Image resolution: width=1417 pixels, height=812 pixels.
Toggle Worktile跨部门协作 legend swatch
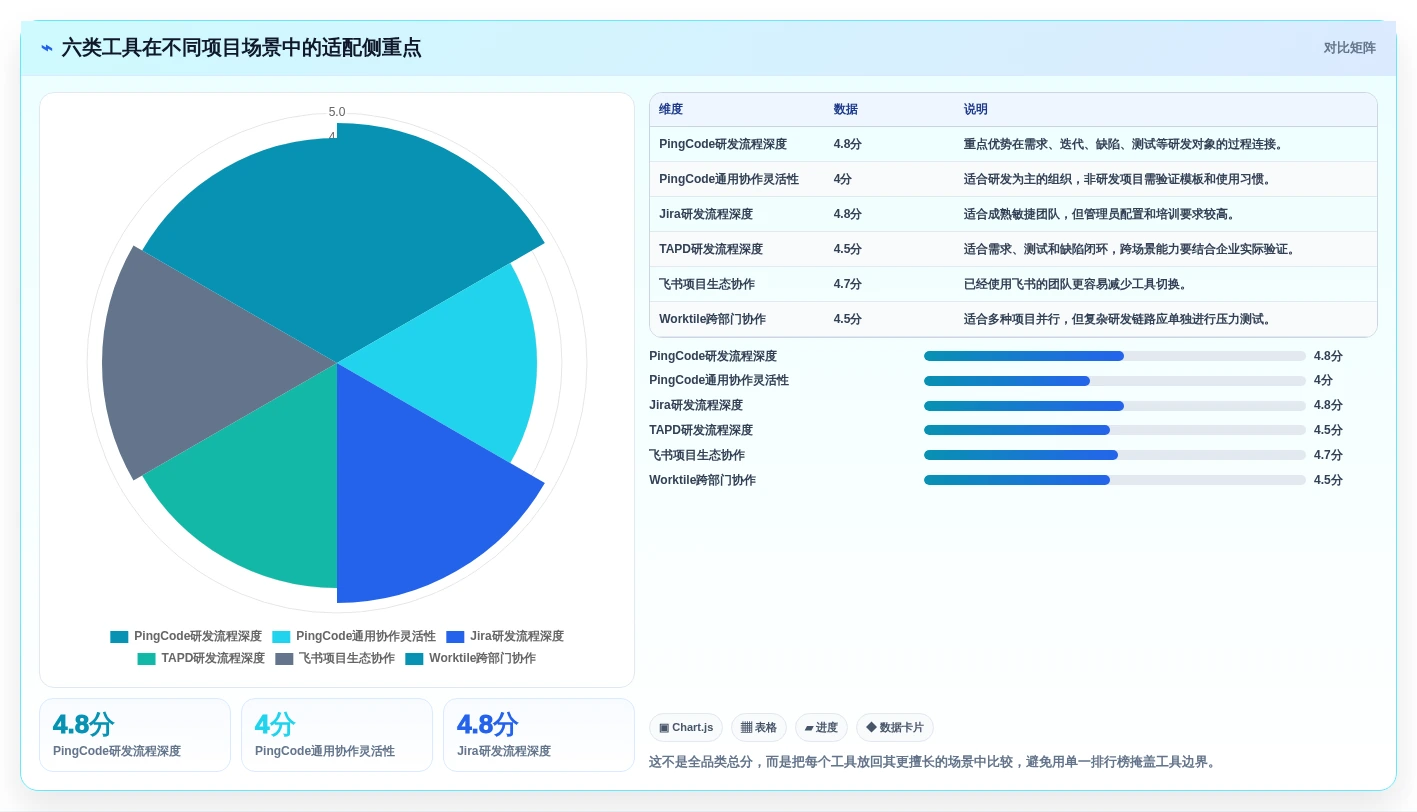coord(414,659)
